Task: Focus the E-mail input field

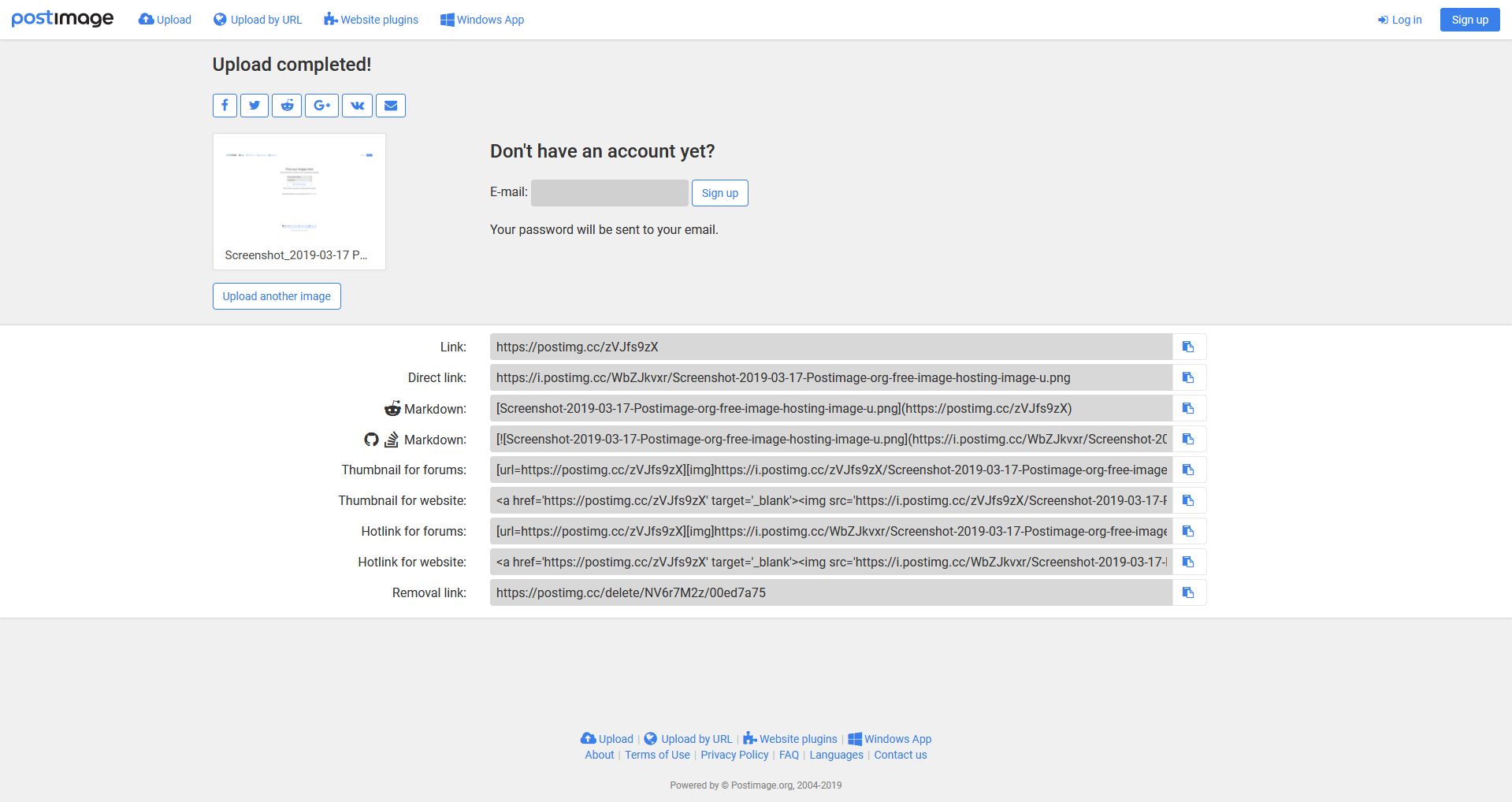Action: 610,193
